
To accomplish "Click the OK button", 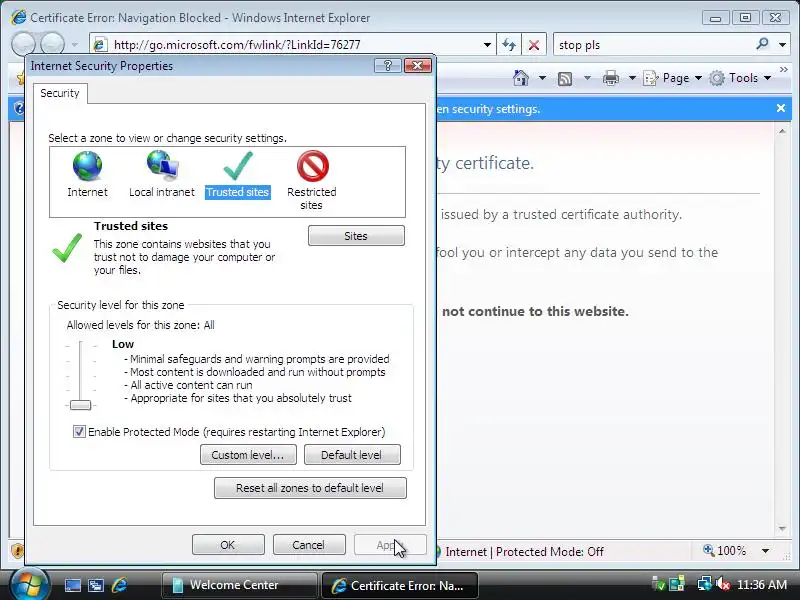I will [228, 544].
